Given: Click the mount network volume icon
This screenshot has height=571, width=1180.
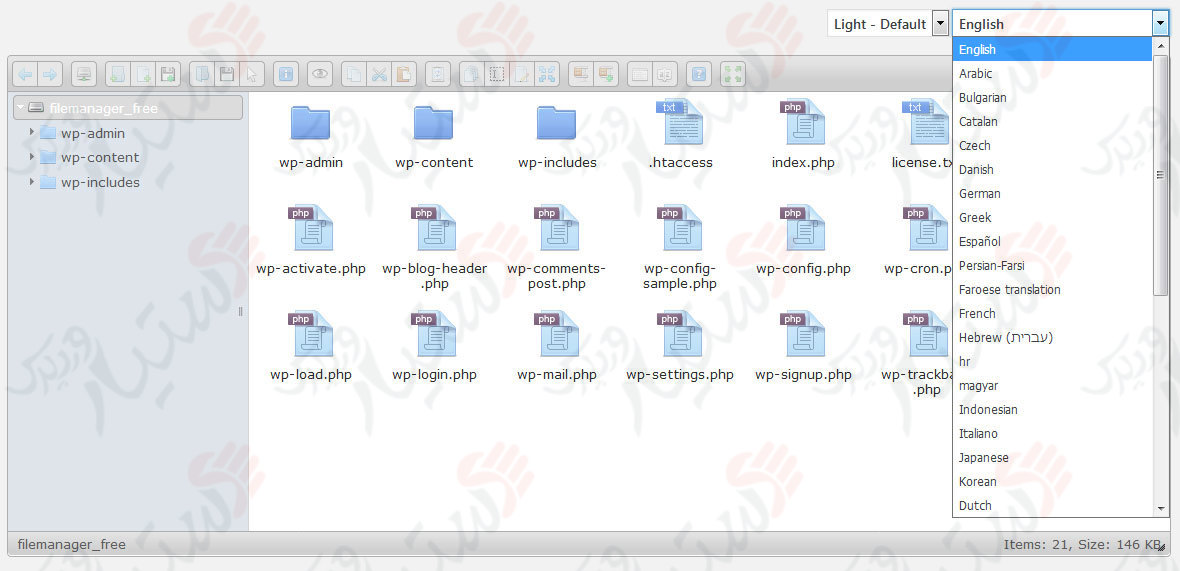Looking at the screenshot, I should tap(84, 74).
